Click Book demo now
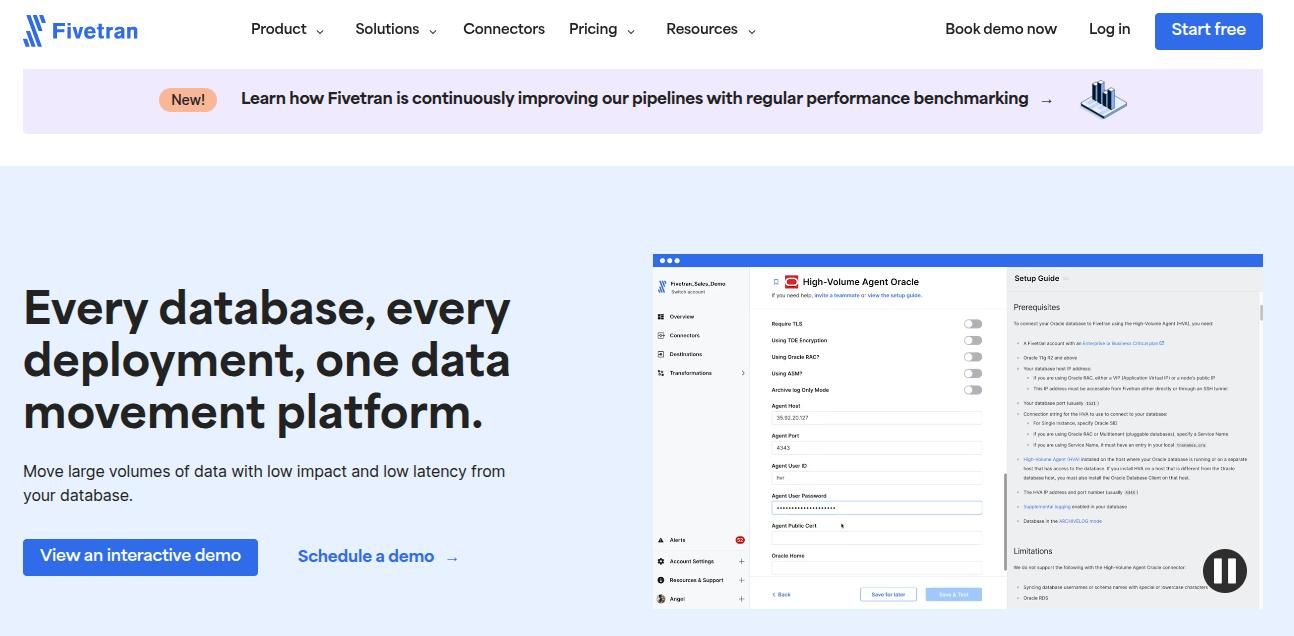1294x636 pixels. point(1001,29)
